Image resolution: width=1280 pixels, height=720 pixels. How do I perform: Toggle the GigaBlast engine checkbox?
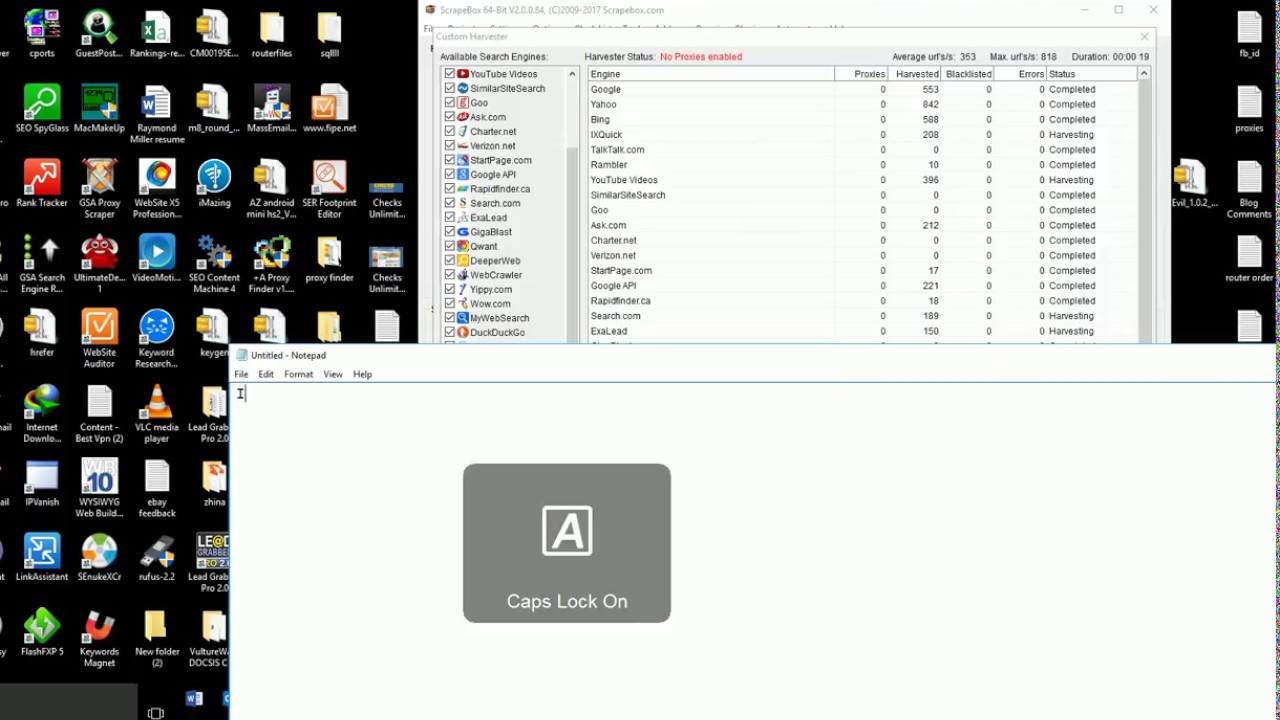(450, 232)
